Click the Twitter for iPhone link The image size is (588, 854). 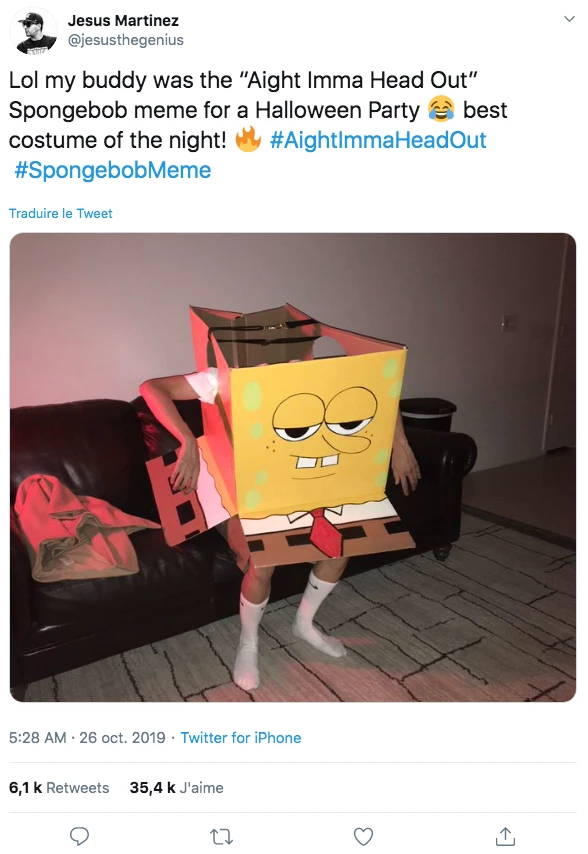pos(241,737)
